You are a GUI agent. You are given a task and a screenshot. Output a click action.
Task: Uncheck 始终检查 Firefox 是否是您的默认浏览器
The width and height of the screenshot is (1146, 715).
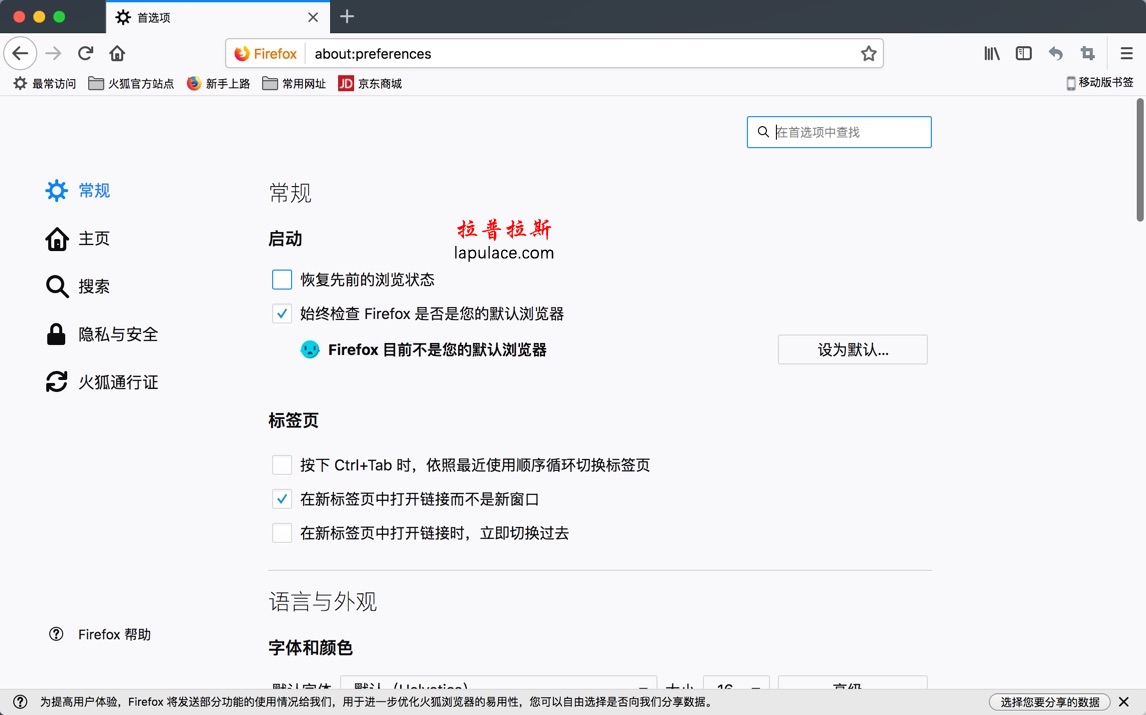(x=281, y=313)
